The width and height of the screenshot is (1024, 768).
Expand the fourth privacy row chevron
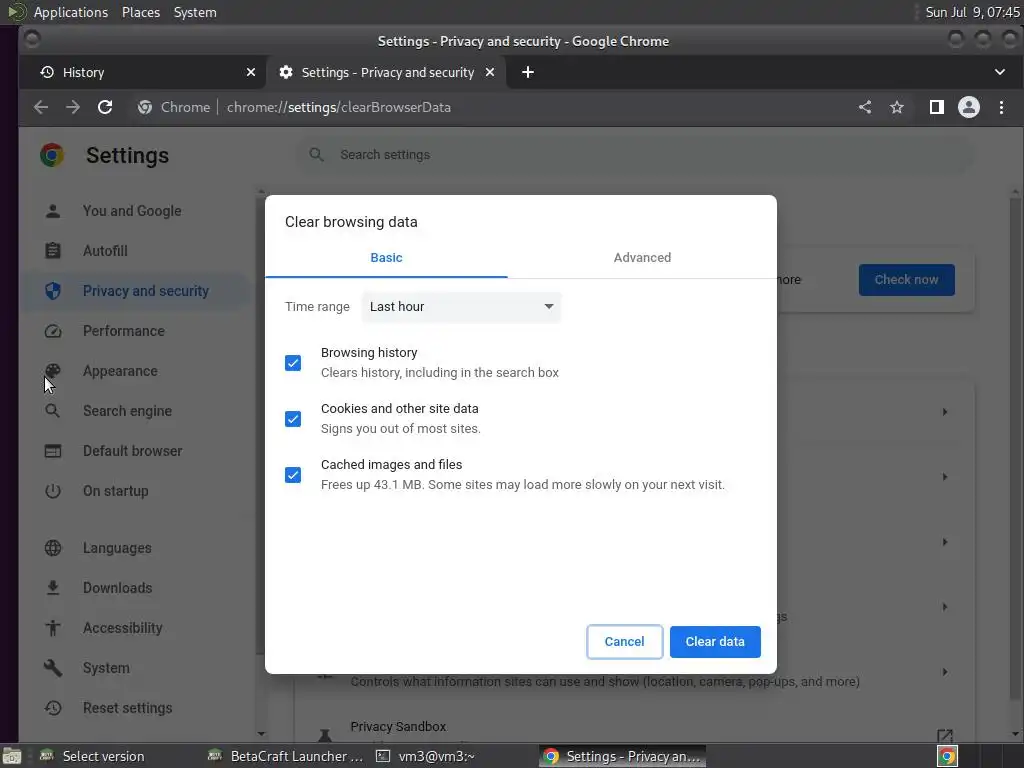[x=944, y=607]
